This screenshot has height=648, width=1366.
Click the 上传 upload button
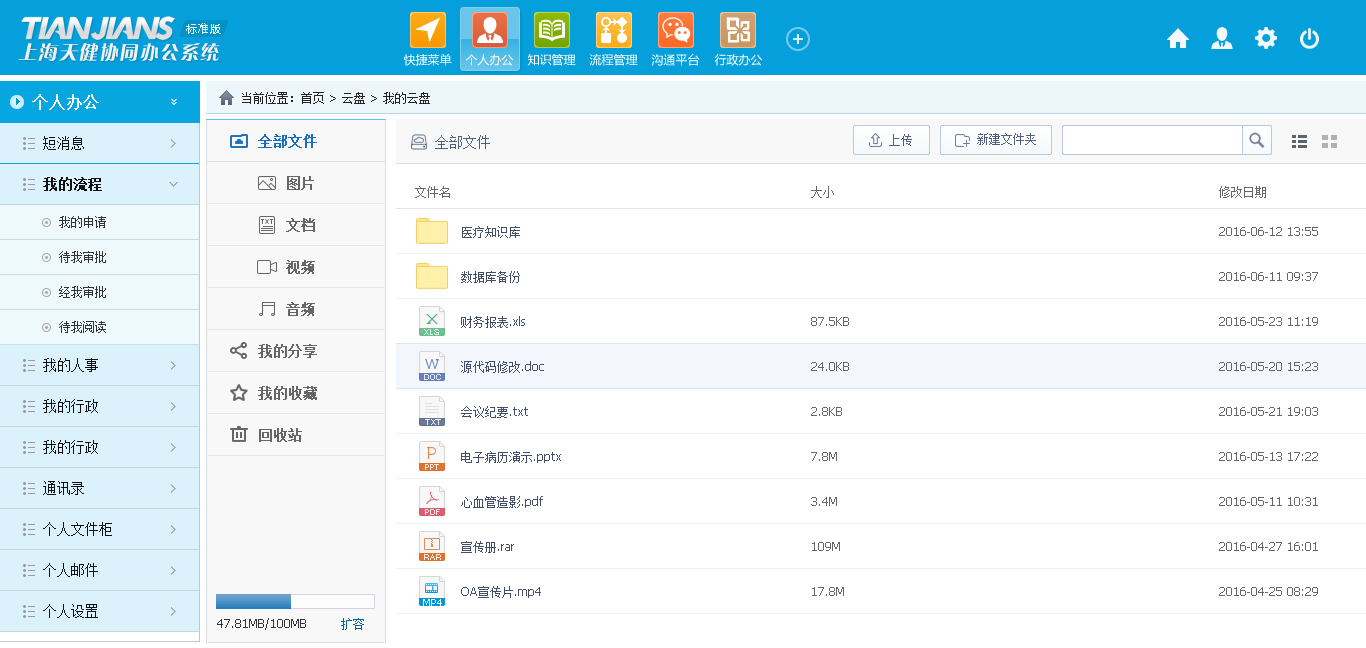point(891,140)
